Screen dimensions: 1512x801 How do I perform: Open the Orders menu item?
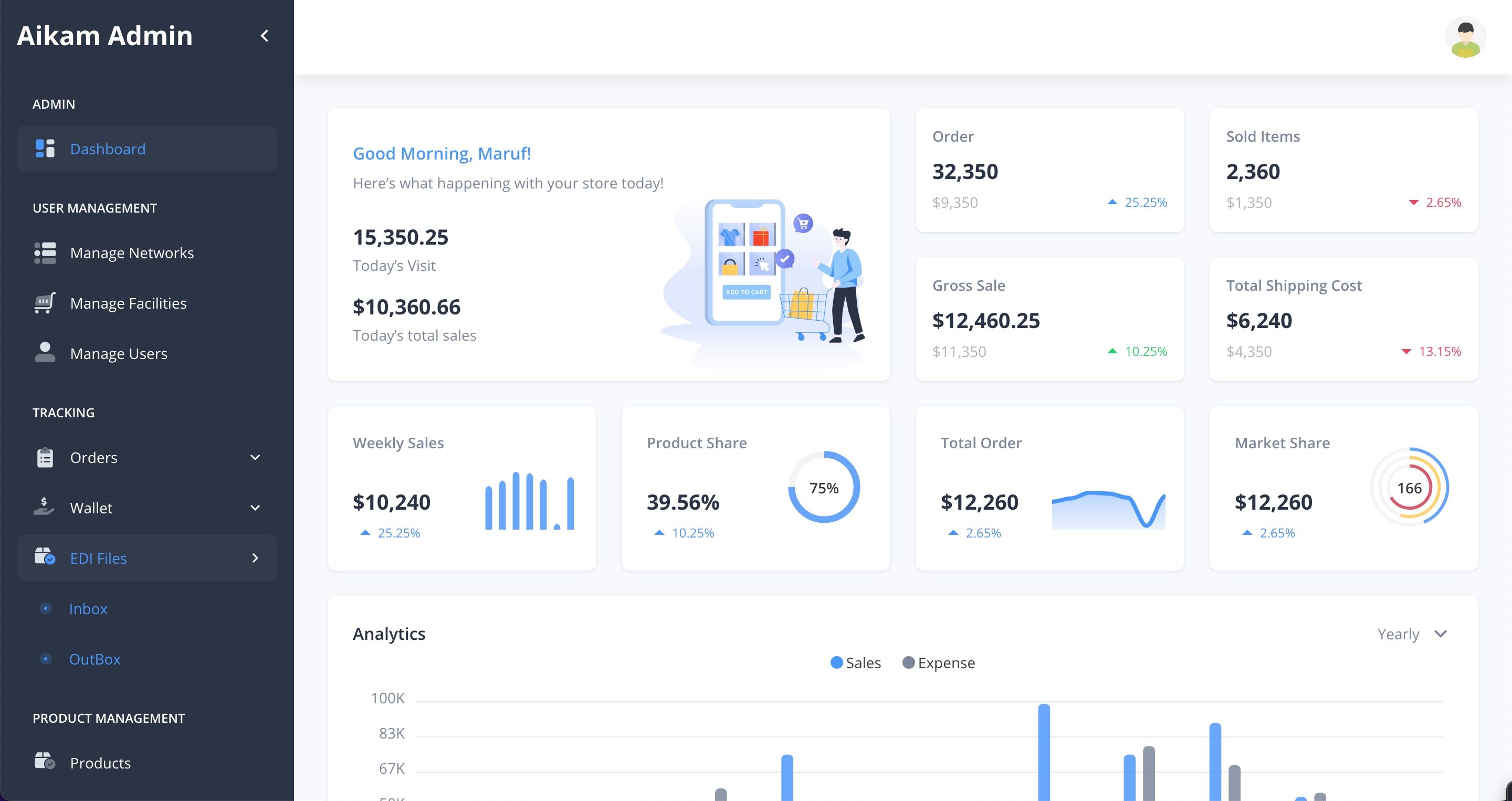coord(147,457)
